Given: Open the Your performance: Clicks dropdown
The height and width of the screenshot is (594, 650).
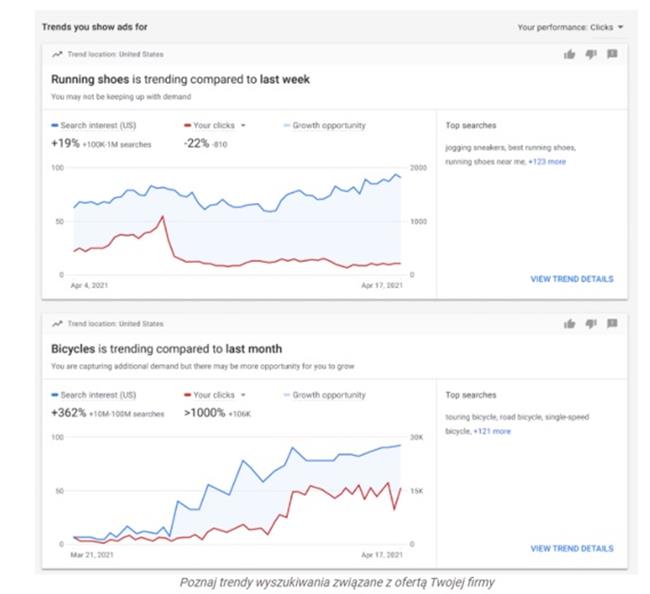Looking at the screenshot, I should [571, 27].
